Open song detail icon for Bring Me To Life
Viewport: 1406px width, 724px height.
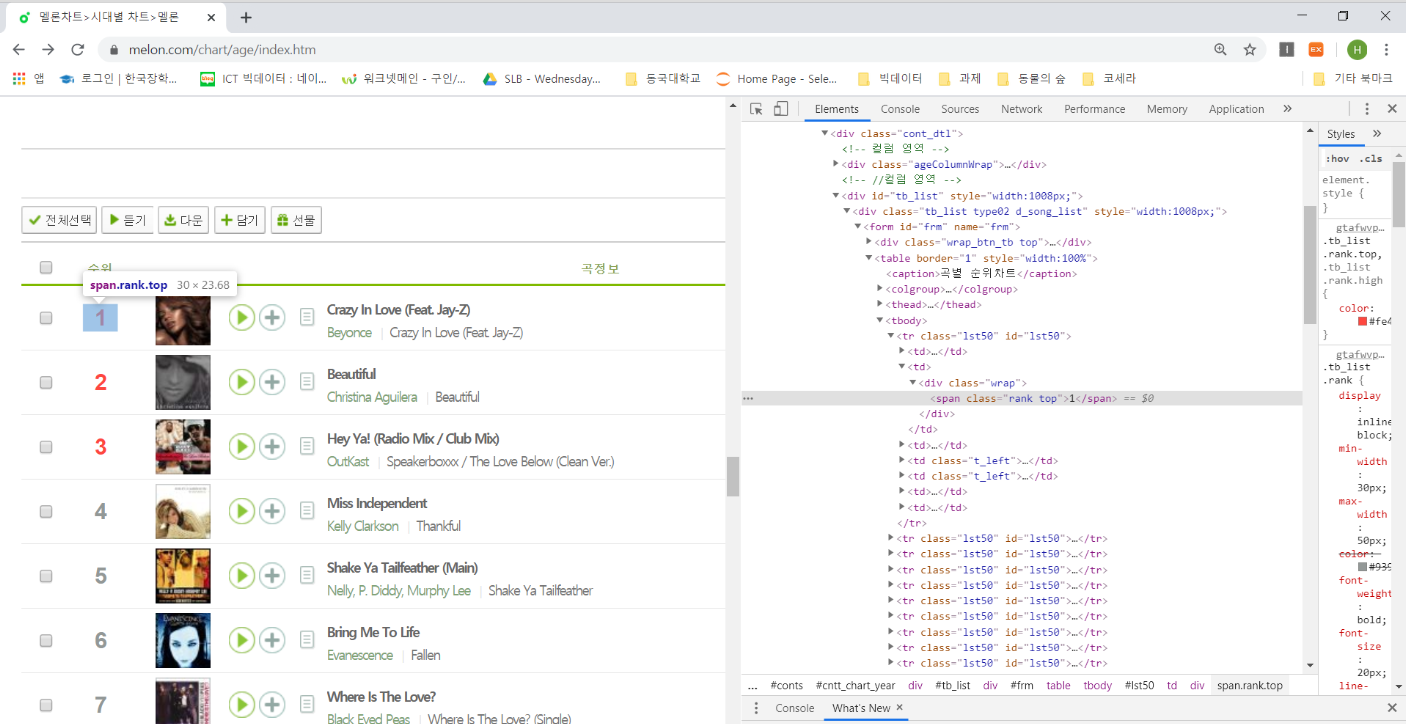[307, 640]
